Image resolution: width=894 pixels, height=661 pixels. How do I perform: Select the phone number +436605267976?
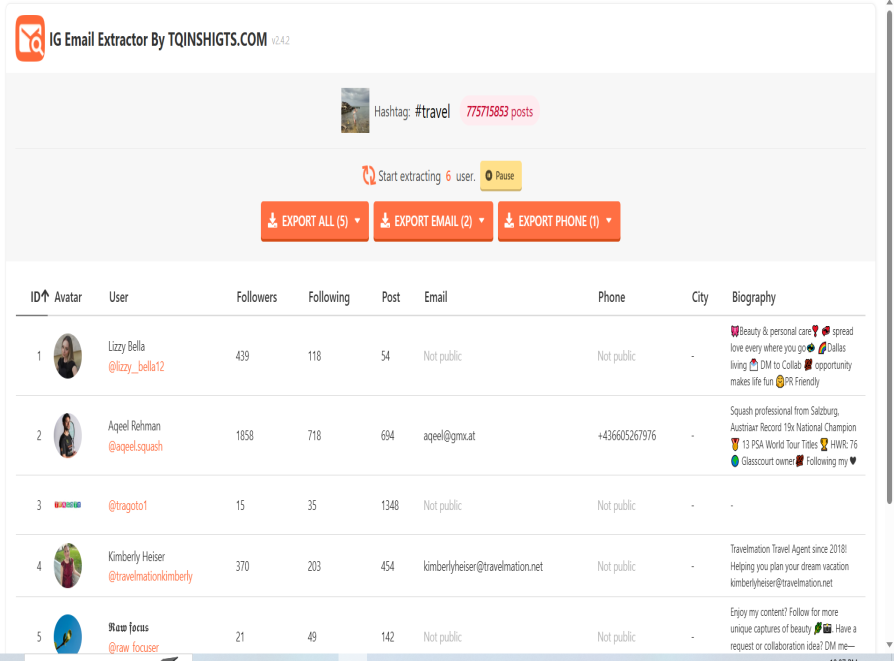tap(627, 436)
